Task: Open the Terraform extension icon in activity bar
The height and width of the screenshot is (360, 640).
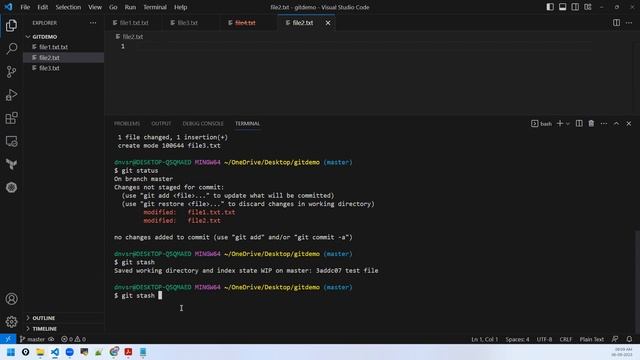Action: tap(11, 164)
